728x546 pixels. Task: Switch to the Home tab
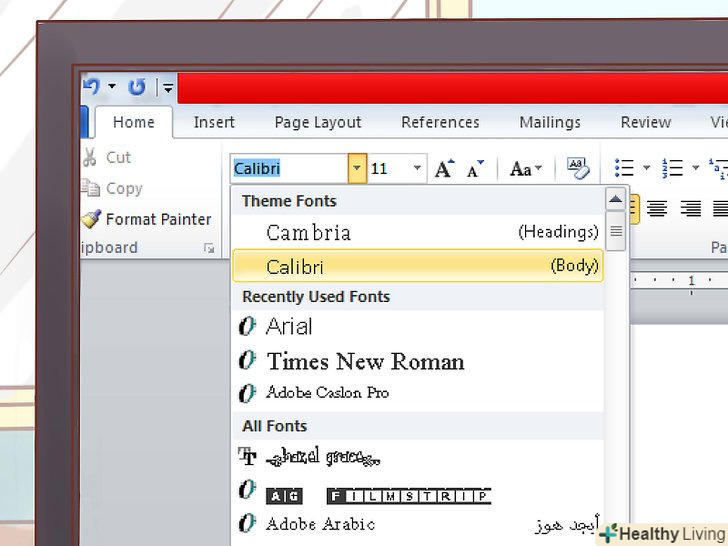click(134, 122)
